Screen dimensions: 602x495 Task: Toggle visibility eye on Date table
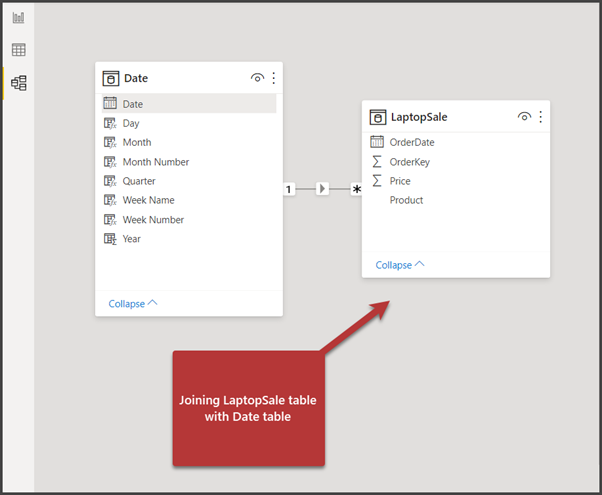(257, 78)
